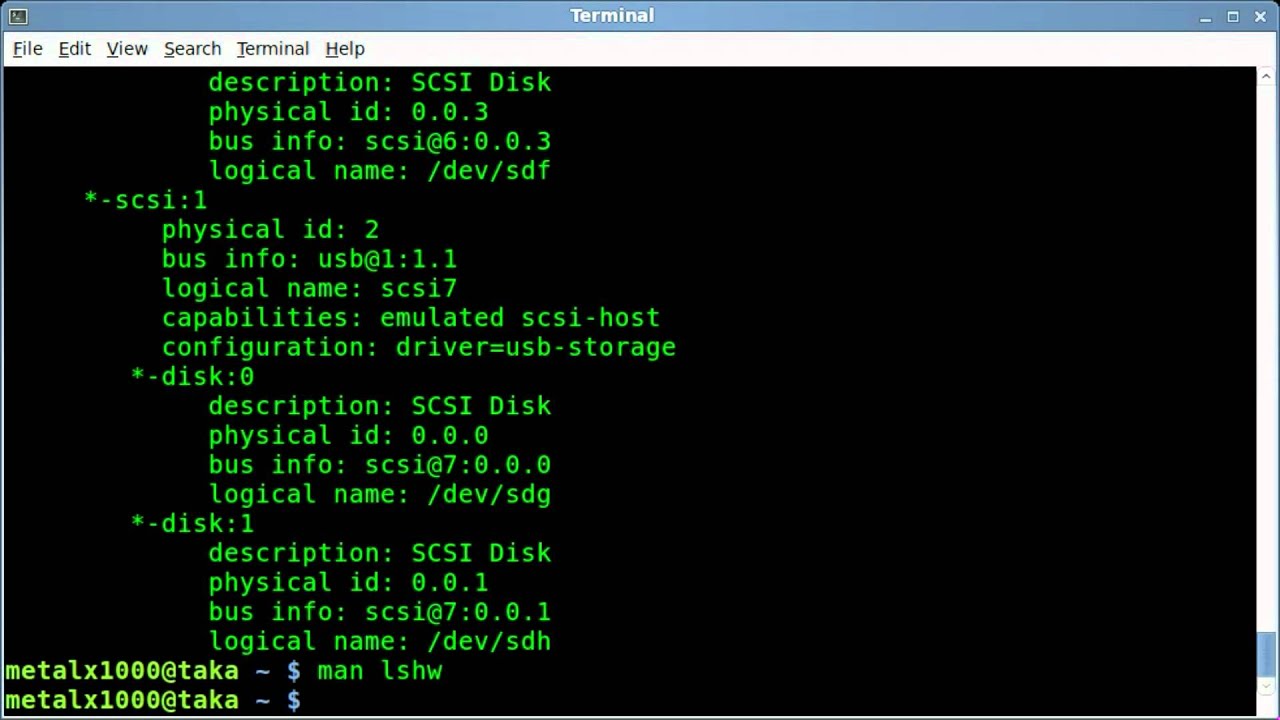Minimize the Terminal window

(x=1206, y=16)
